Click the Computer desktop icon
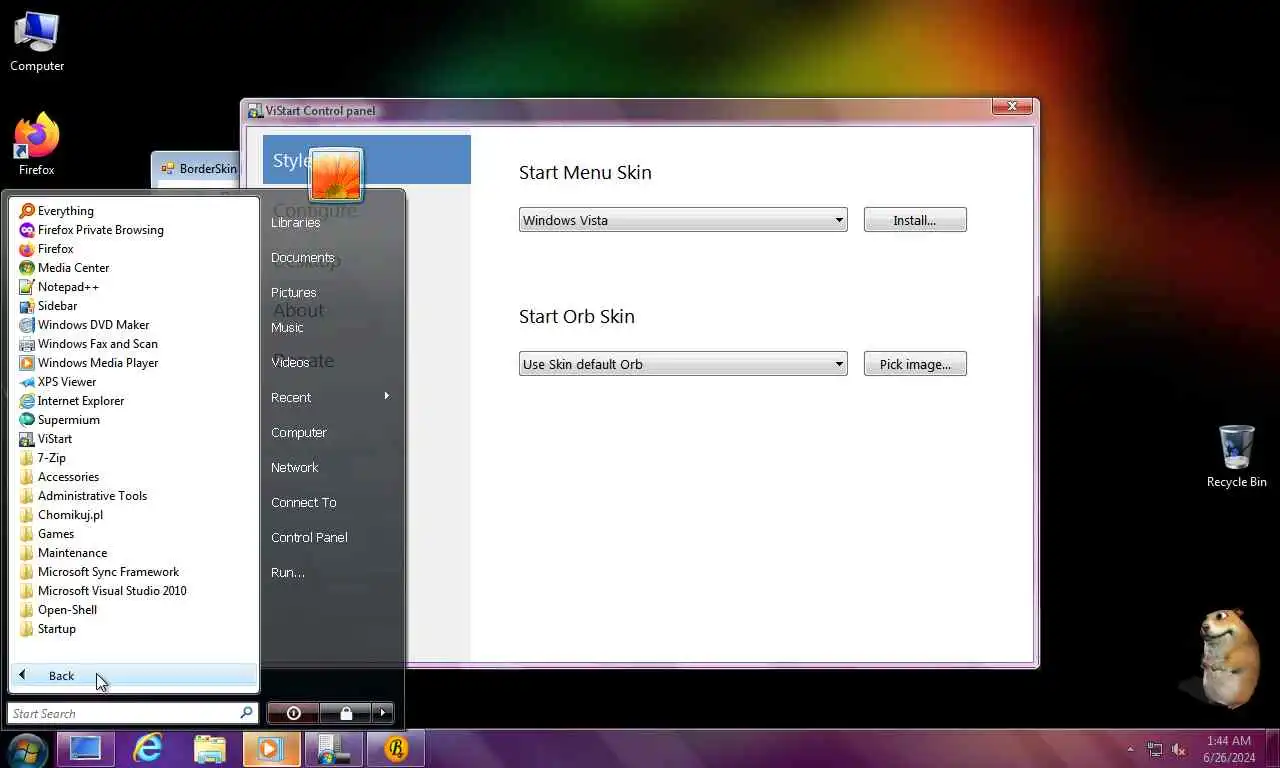 (x=37, y=42)
